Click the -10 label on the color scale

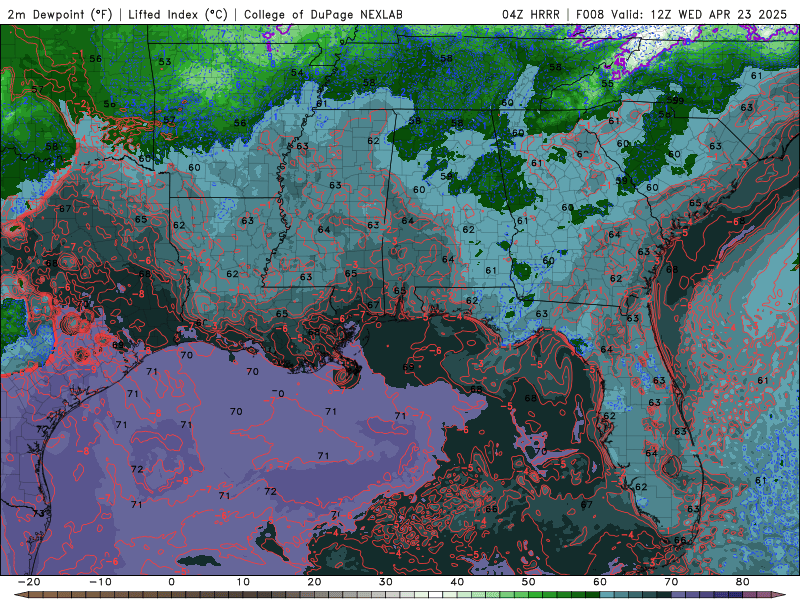pyautogui.click(x=100, y=582)
